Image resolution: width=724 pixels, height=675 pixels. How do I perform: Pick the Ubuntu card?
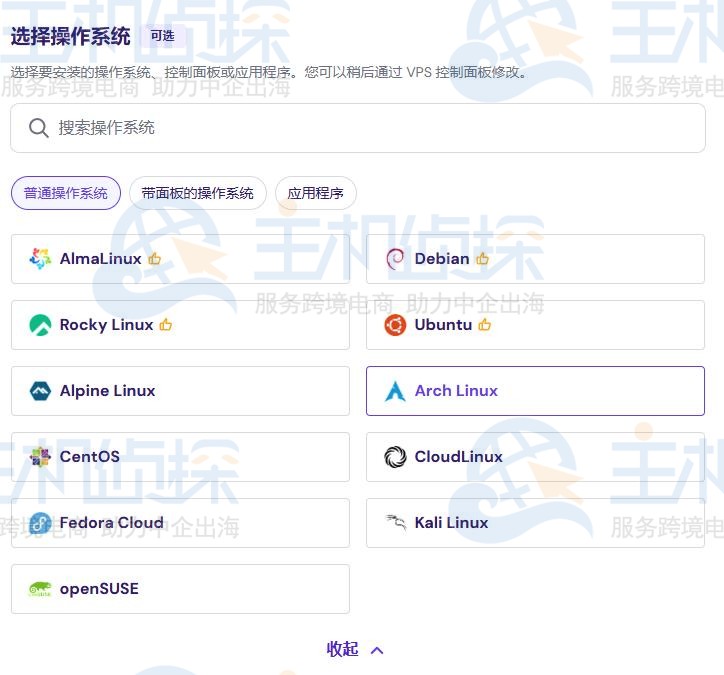click(535, 325)
